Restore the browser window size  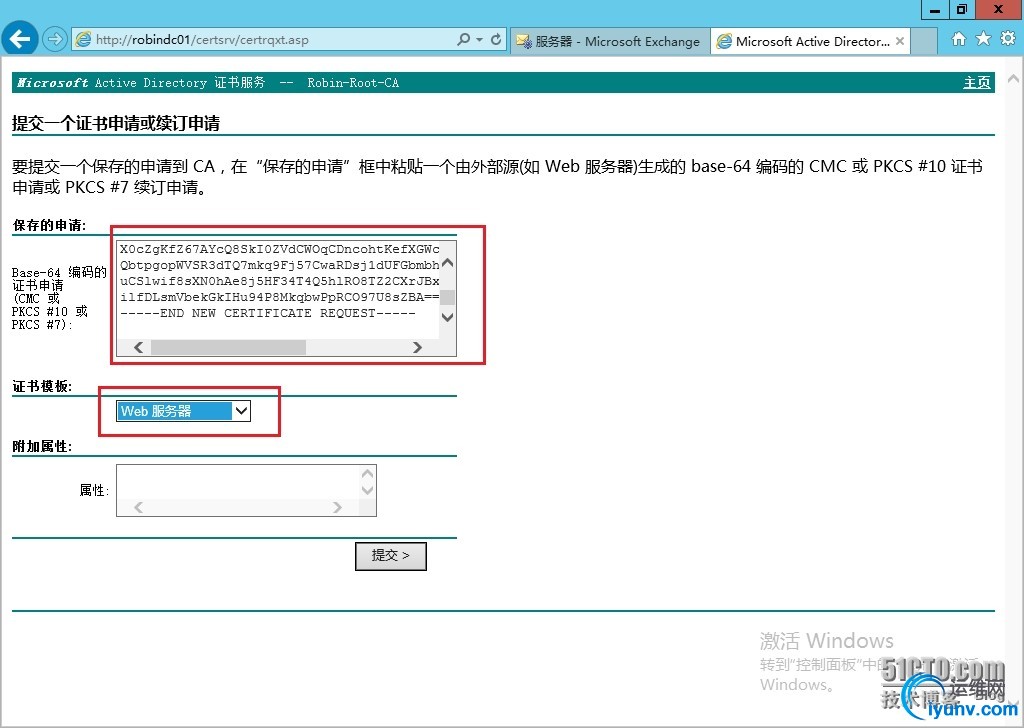[962, 9]
